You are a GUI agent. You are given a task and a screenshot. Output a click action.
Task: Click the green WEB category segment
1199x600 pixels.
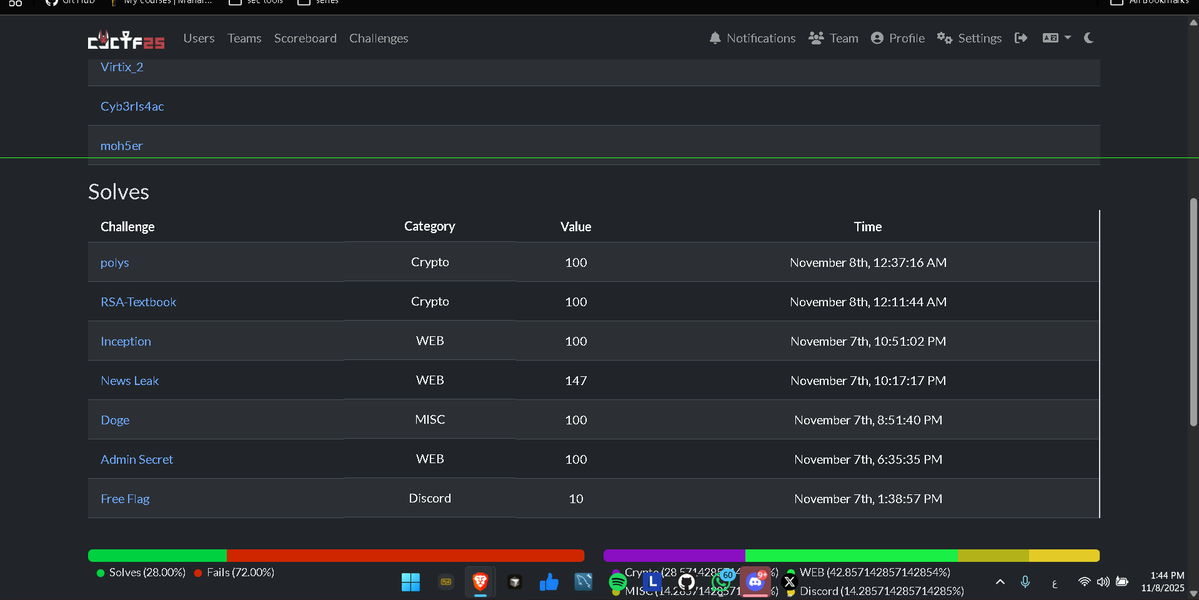click(852, 556)
